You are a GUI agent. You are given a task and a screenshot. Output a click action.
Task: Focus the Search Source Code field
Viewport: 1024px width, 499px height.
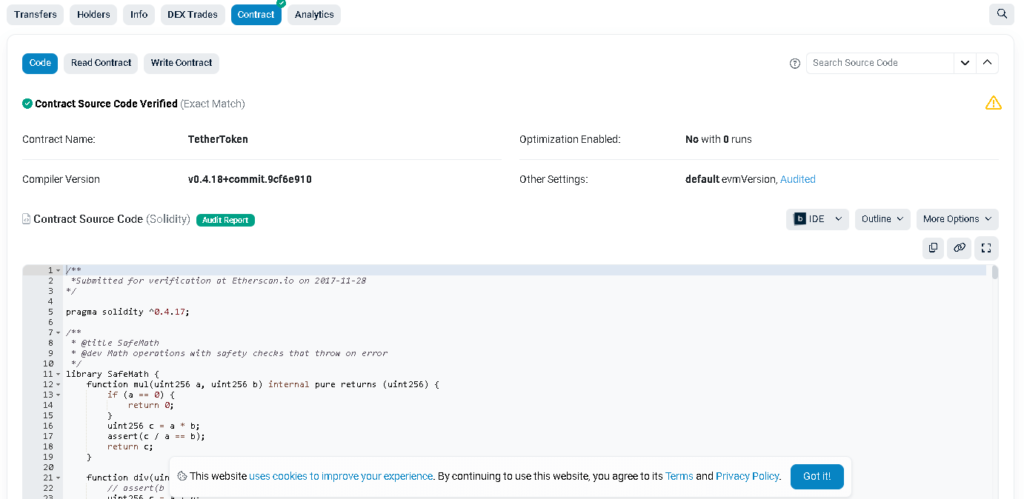880,63
